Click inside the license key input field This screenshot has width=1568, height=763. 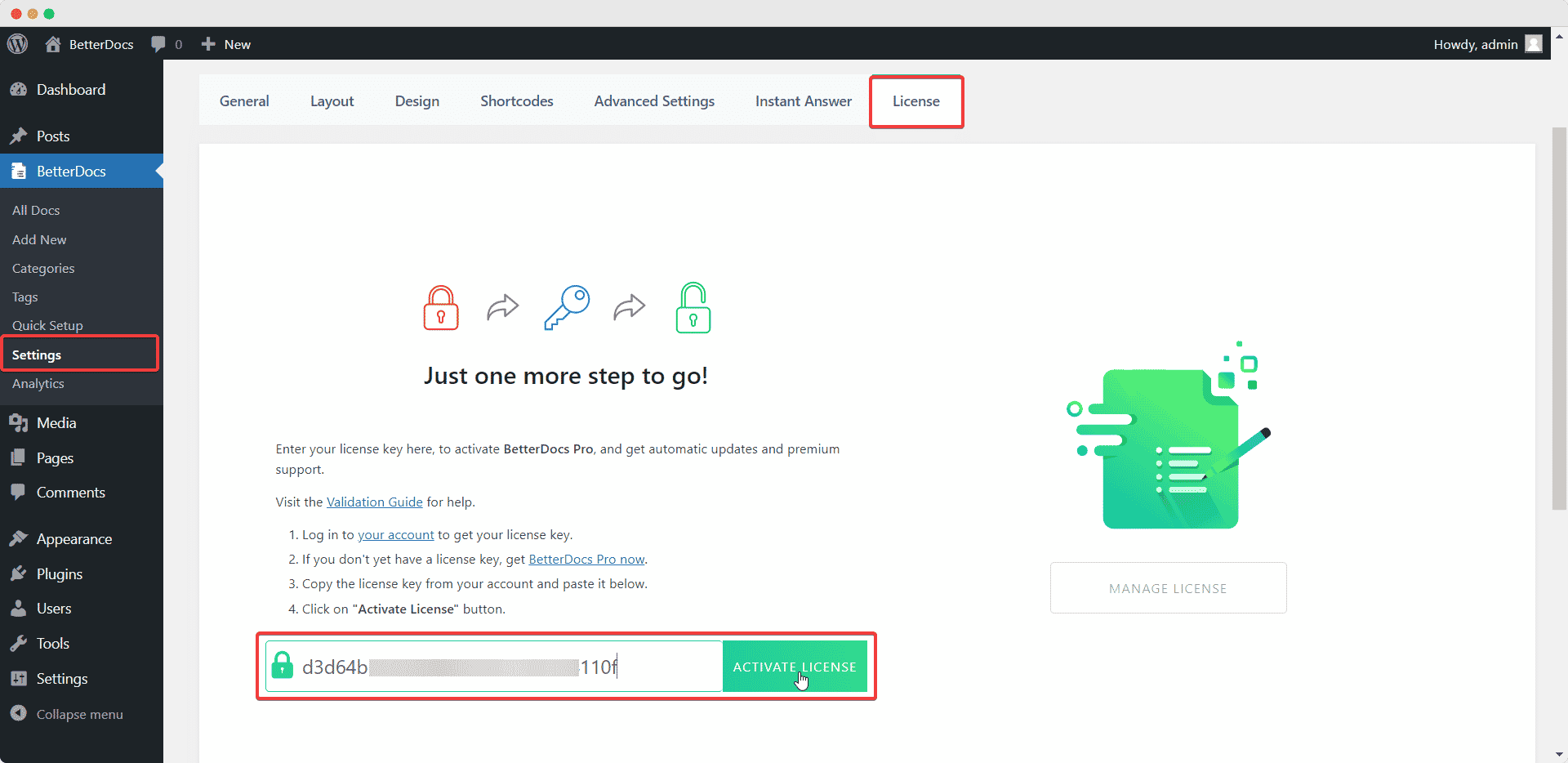(494, 667)
